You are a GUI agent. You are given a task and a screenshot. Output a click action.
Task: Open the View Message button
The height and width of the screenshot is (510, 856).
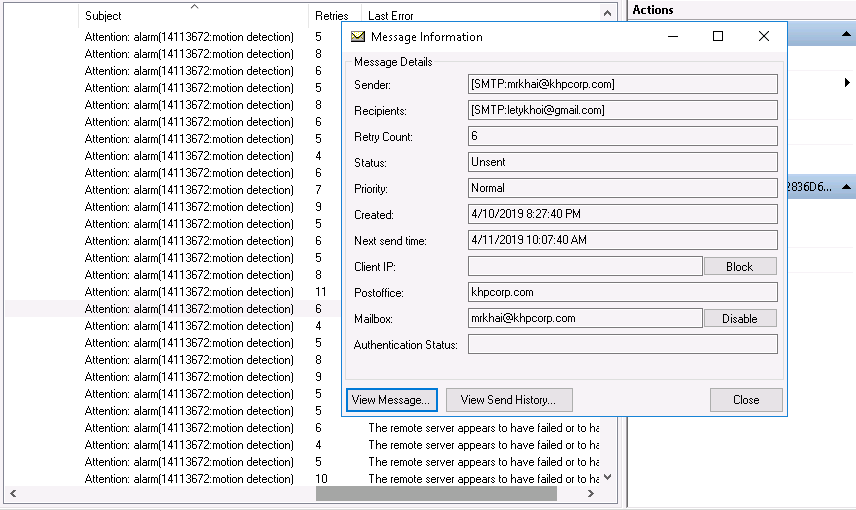tap(391, 400)
